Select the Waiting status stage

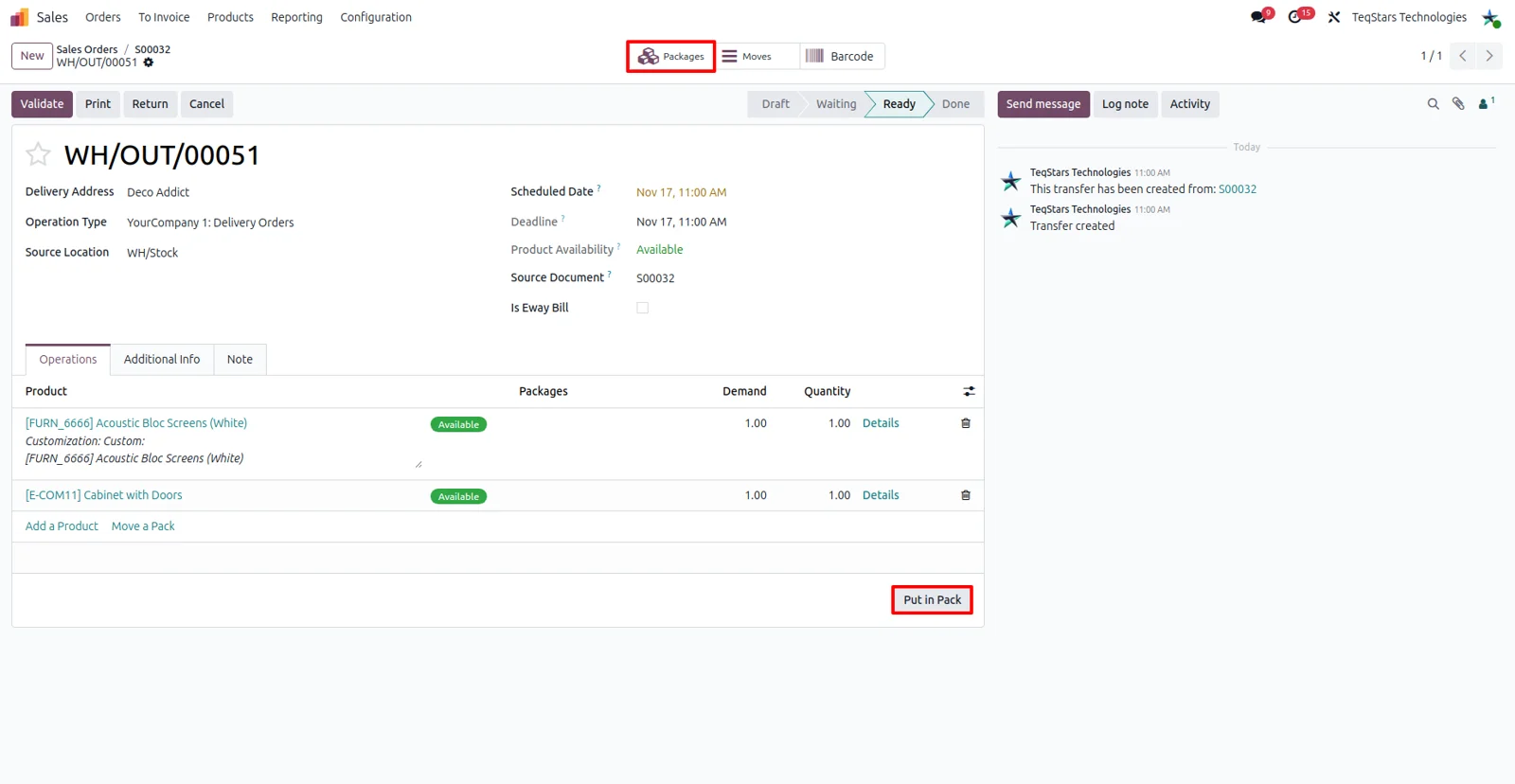click(x=836, y=104)
